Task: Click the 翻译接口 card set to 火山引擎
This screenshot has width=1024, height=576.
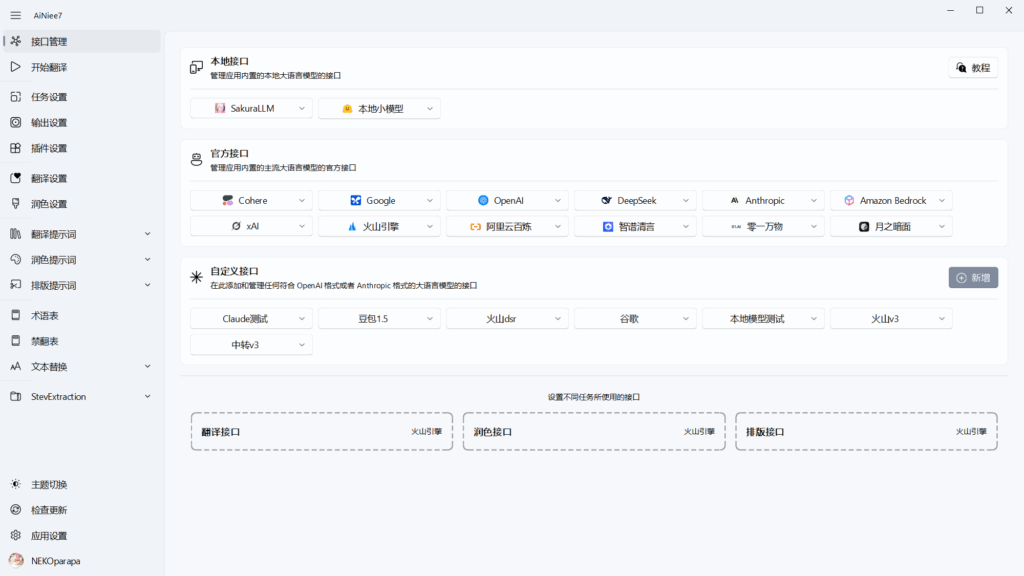Action: point(321,431)
